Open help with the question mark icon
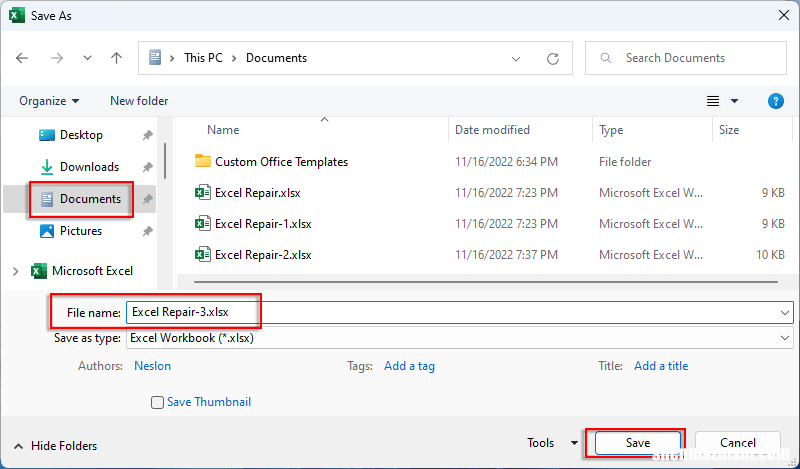 click(x=776, y=101)
